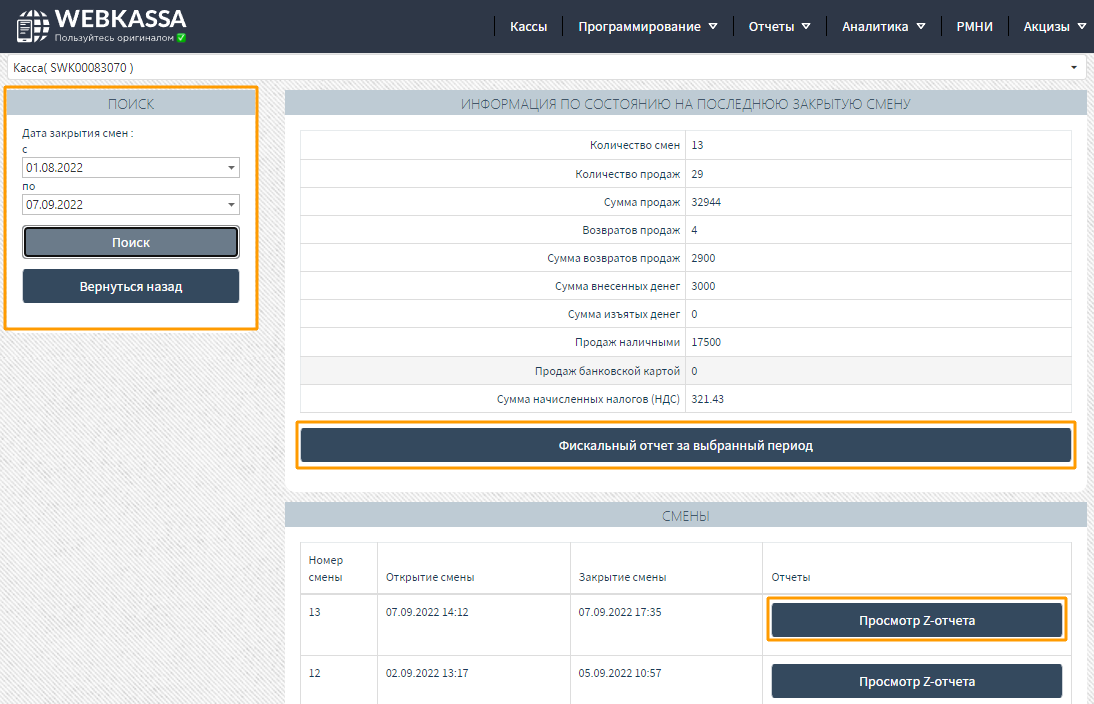
Task: Click the ПОИСК panel header
Action: coord(130,104)
